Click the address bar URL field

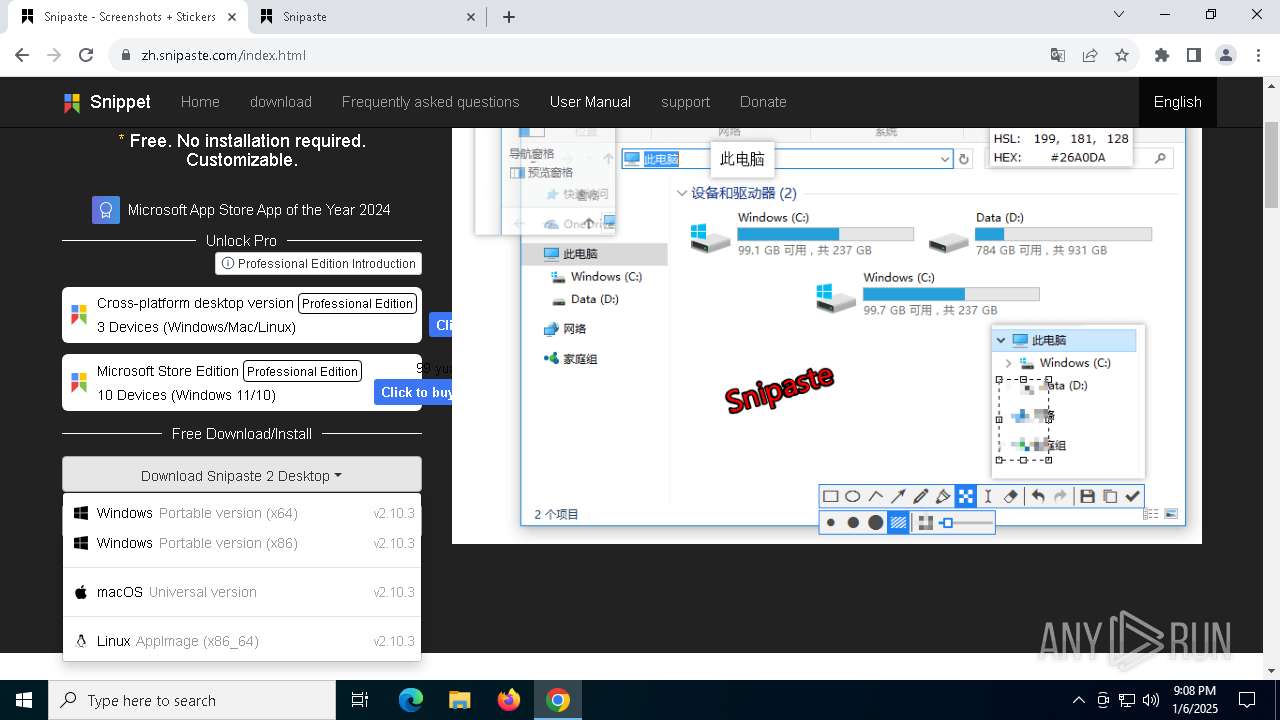coord(590,55)
